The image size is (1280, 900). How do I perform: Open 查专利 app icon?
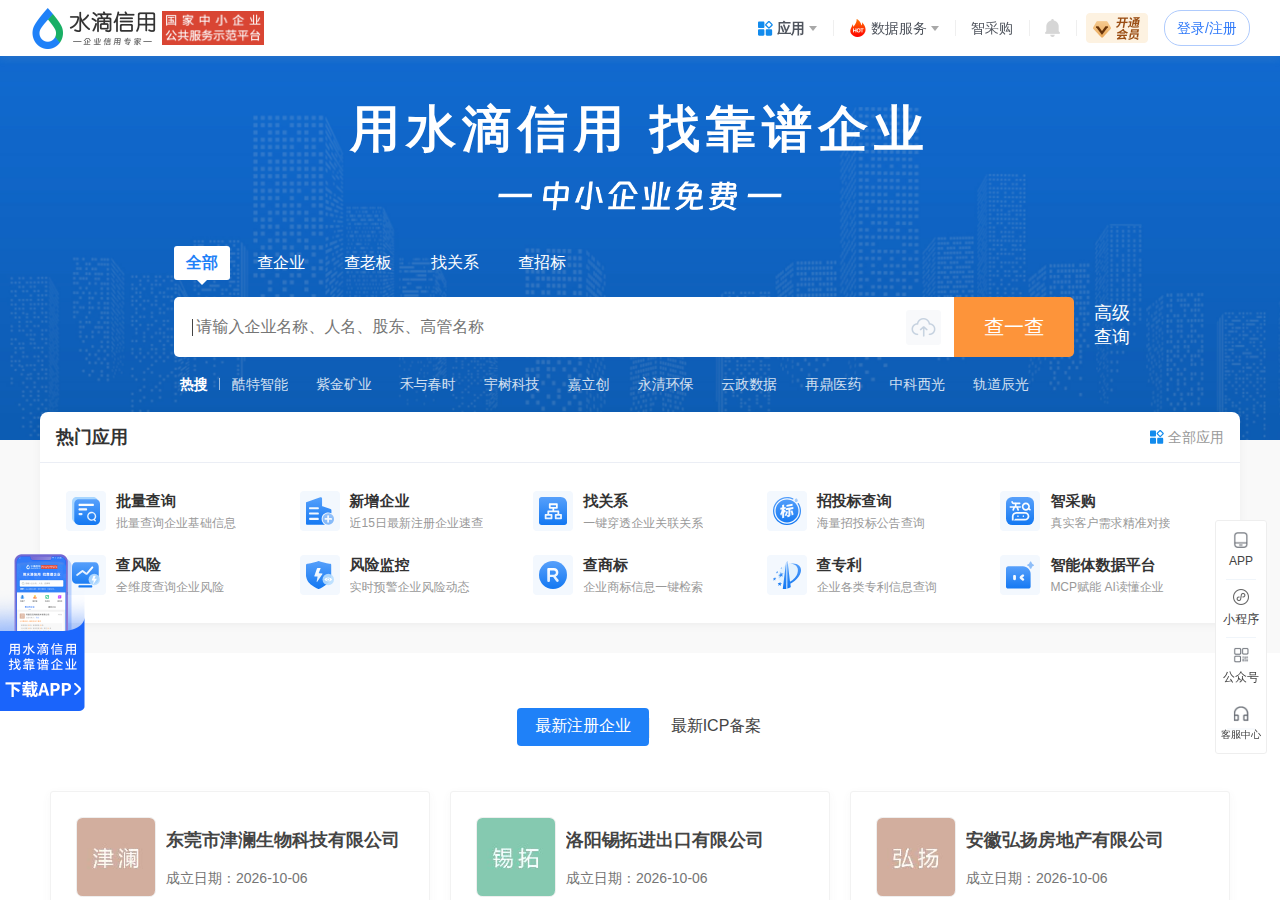[787, 575]
